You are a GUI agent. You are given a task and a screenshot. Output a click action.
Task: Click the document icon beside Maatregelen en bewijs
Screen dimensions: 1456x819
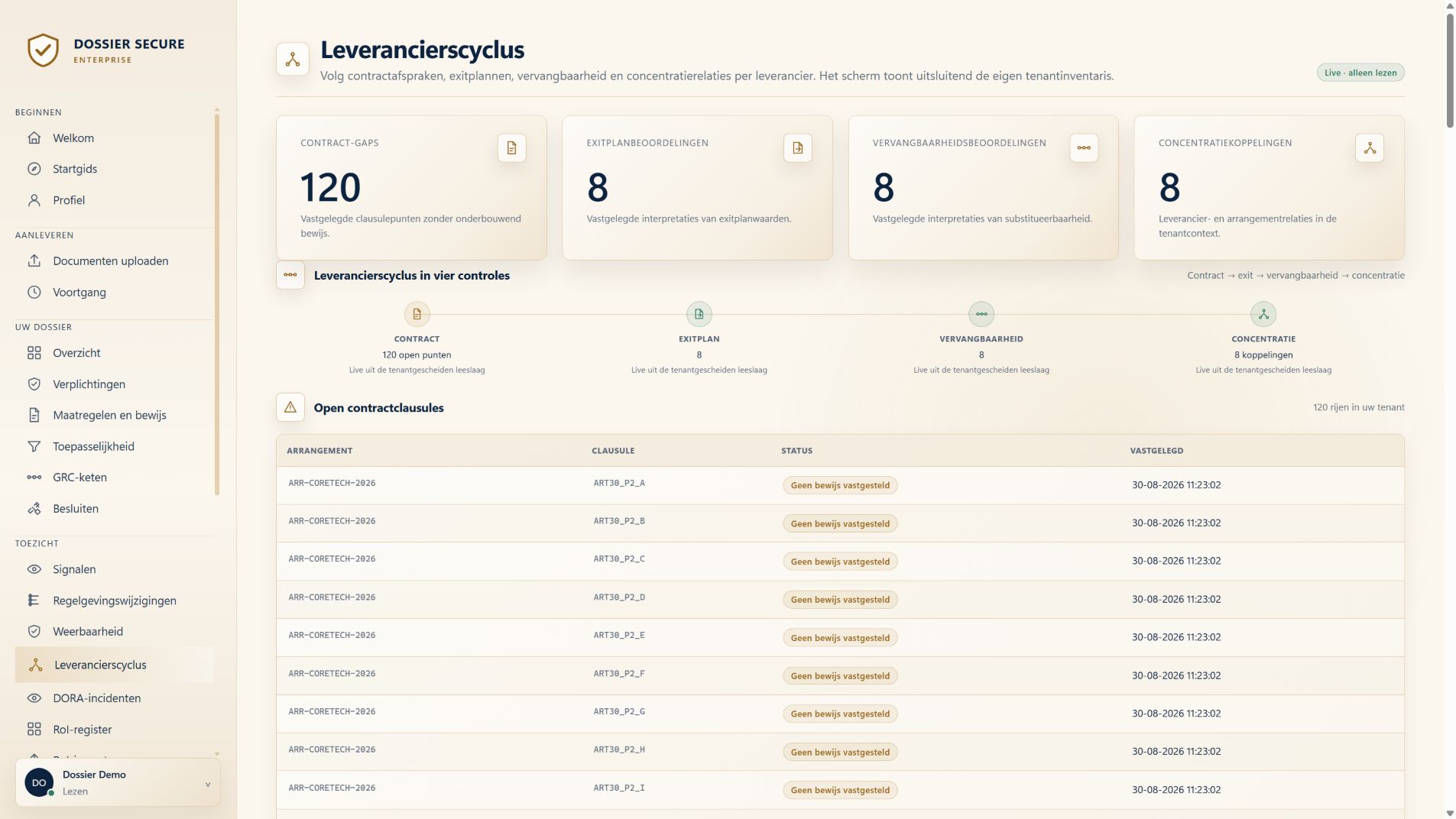(x=34, y=416)
